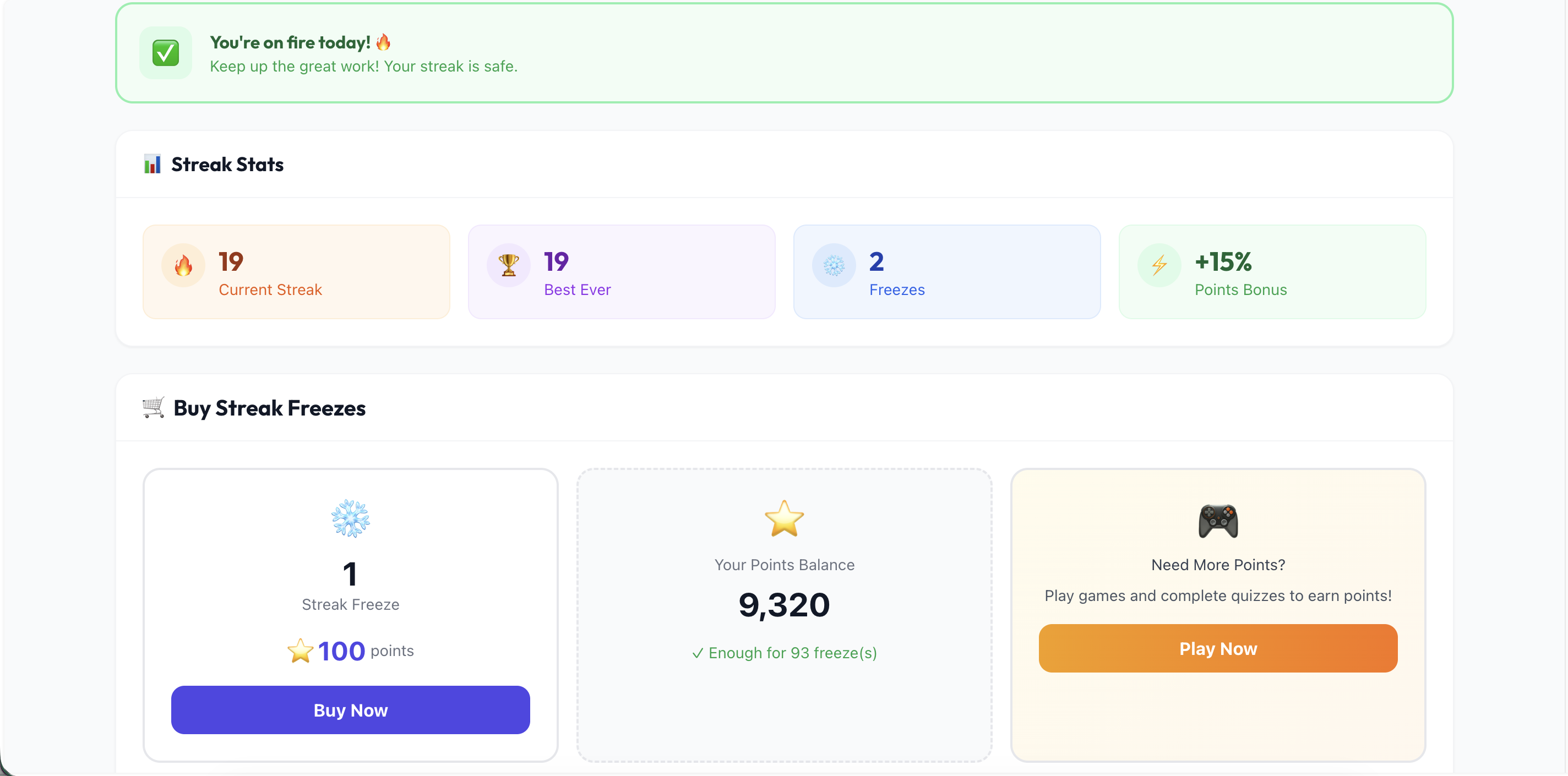Click the green checkmark icon in banner
Image resolution: width=1568 pixels, height=776 pixels.
(x=165, y=53)
